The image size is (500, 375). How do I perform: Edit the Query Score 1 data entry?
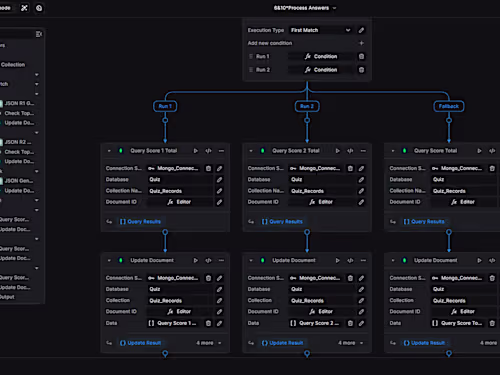click(x=219, y=323)
